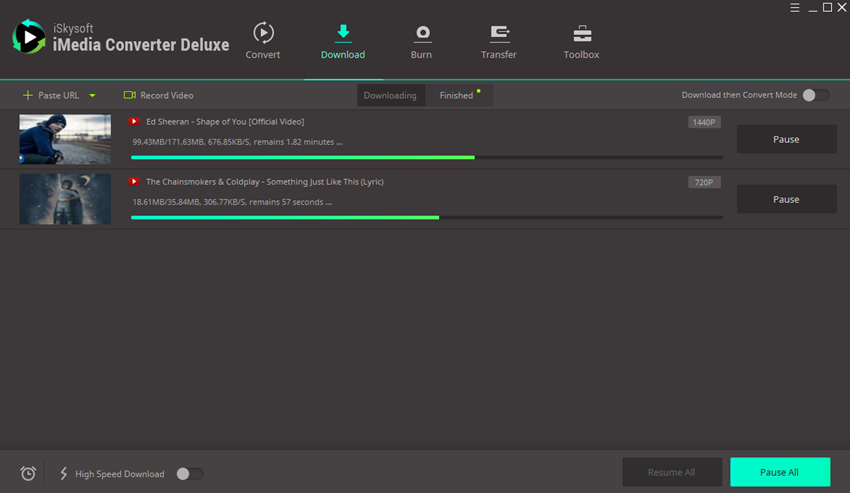Screen dimensions: 850x493
Task: Click the 720P resolution badge
Action: tap(704, 182)
